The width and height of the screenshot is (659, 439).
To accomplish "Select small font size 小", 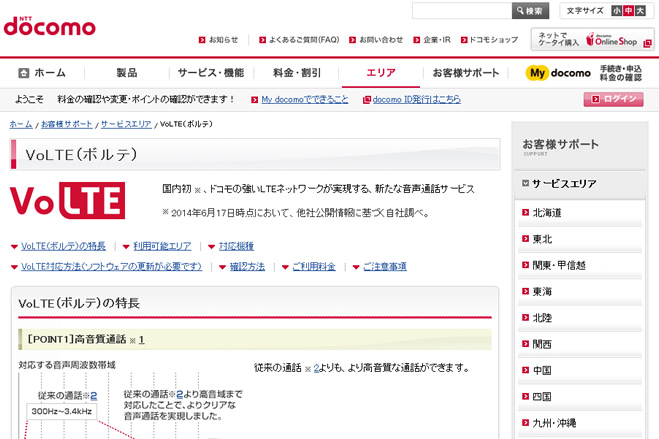I will click(617, 11).
